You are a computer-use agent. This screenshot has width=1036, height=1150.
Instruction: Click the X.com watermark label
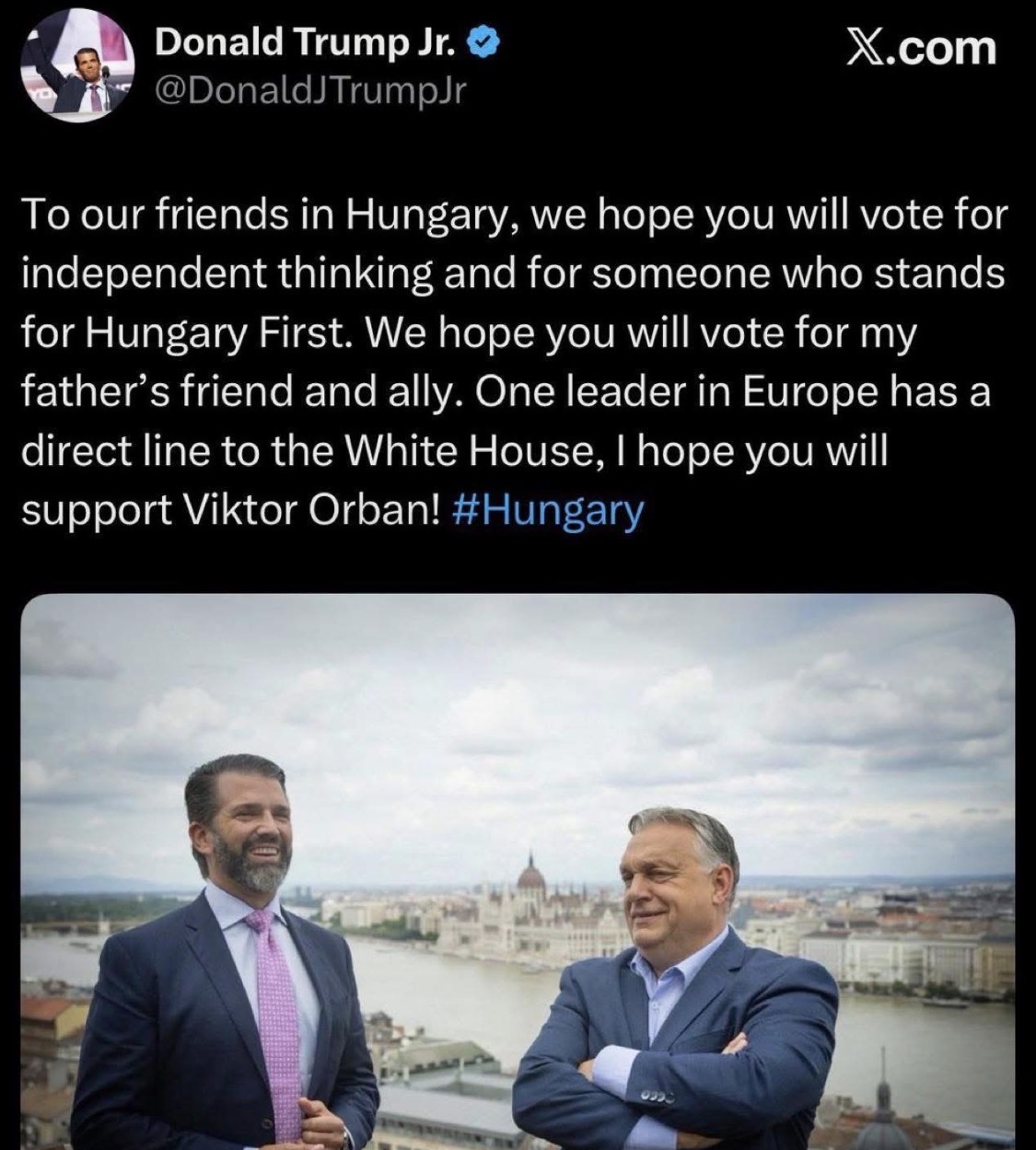tap(921, 48)
